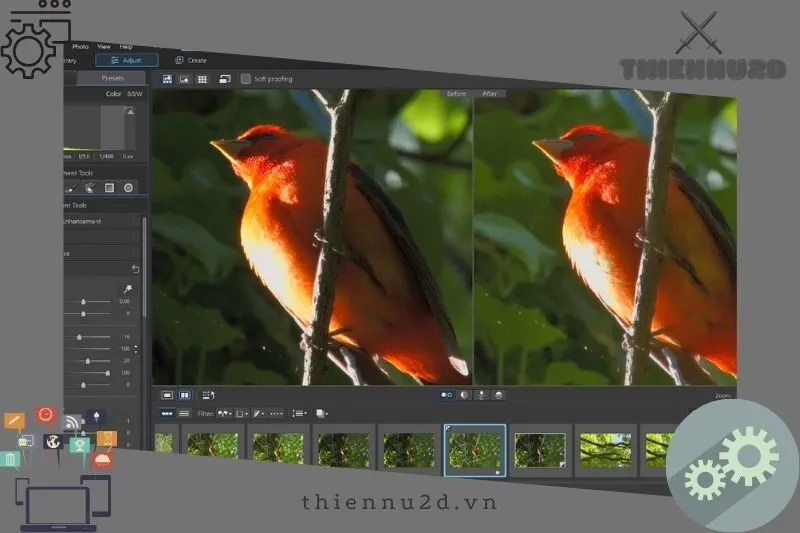Open the Presets tab in side panel
Screen dimensions: 800x533
pyautogui.click(x=113, y=78)
